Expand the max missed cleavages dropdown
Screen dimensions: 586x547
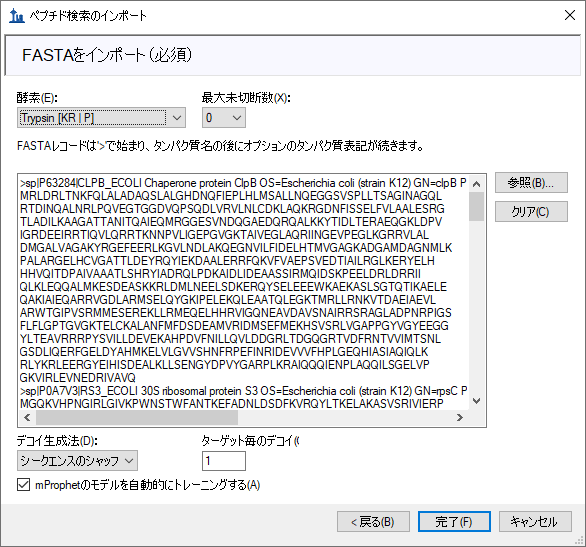[x=224, y=118]
